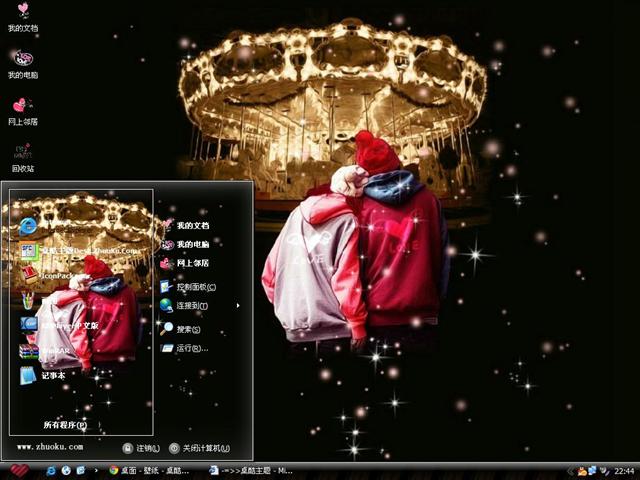Open the 桌酷主题 Desk.ZhuoKu.Com start menu entry
This screenshot has height=480, width=640.
pos(80,250)
